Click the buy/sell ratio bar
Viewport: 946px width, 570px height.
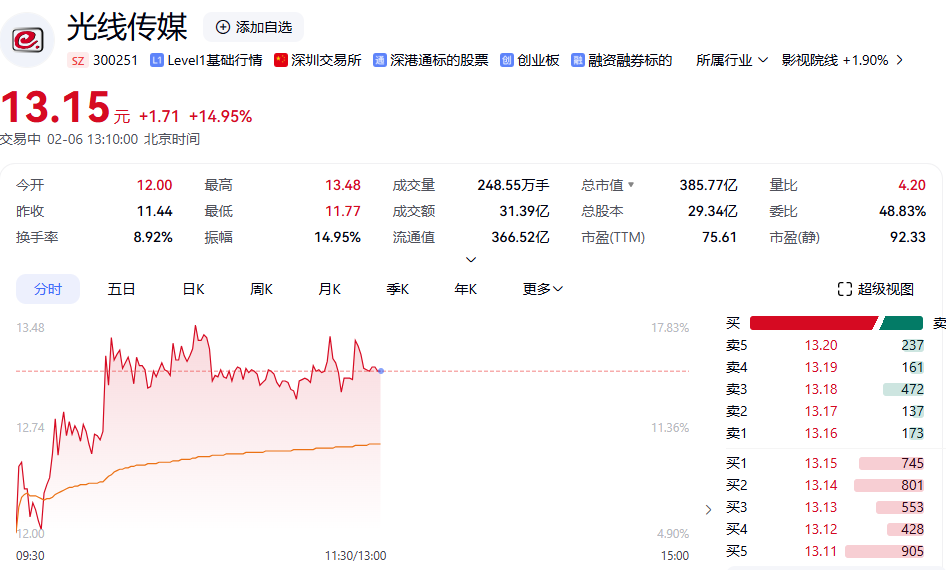coord(836,323)
